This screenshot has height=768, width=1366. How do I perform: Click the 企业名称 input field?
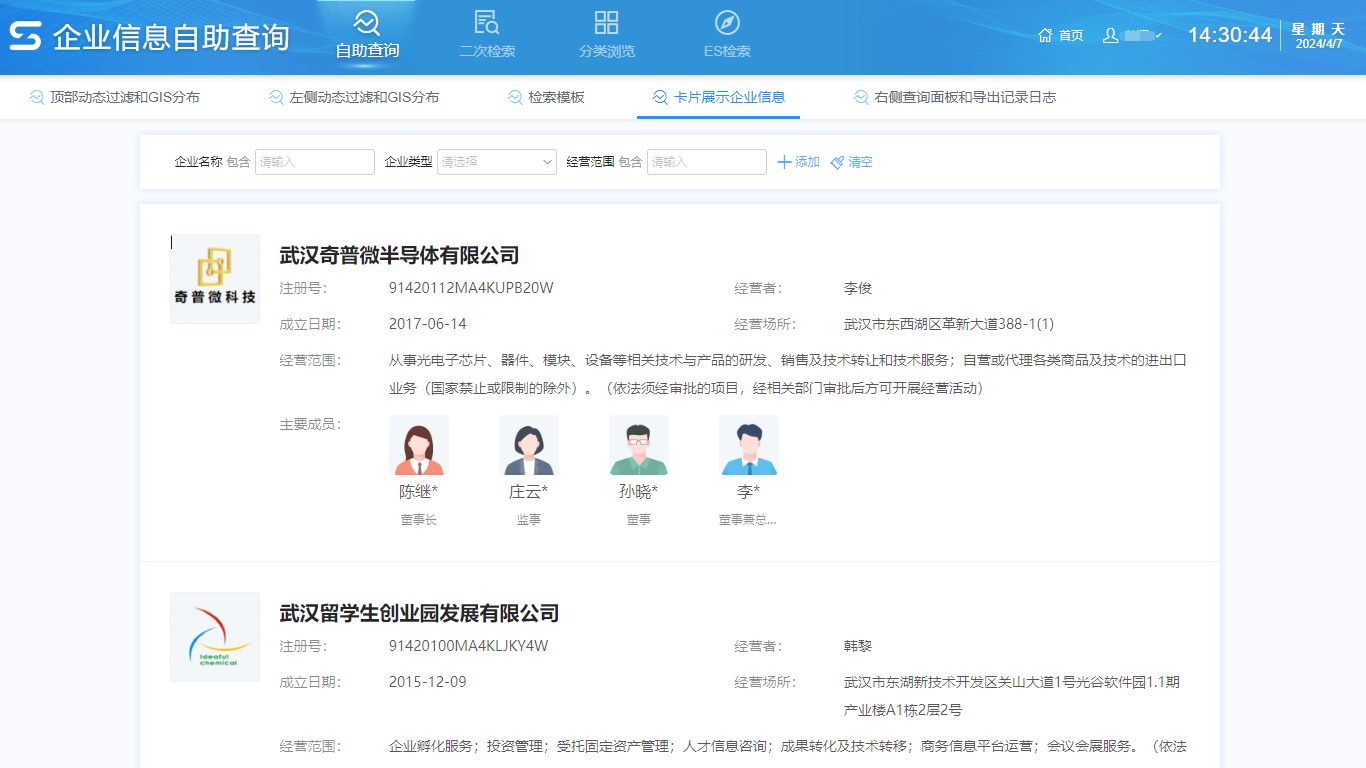(x=314, y=162)
